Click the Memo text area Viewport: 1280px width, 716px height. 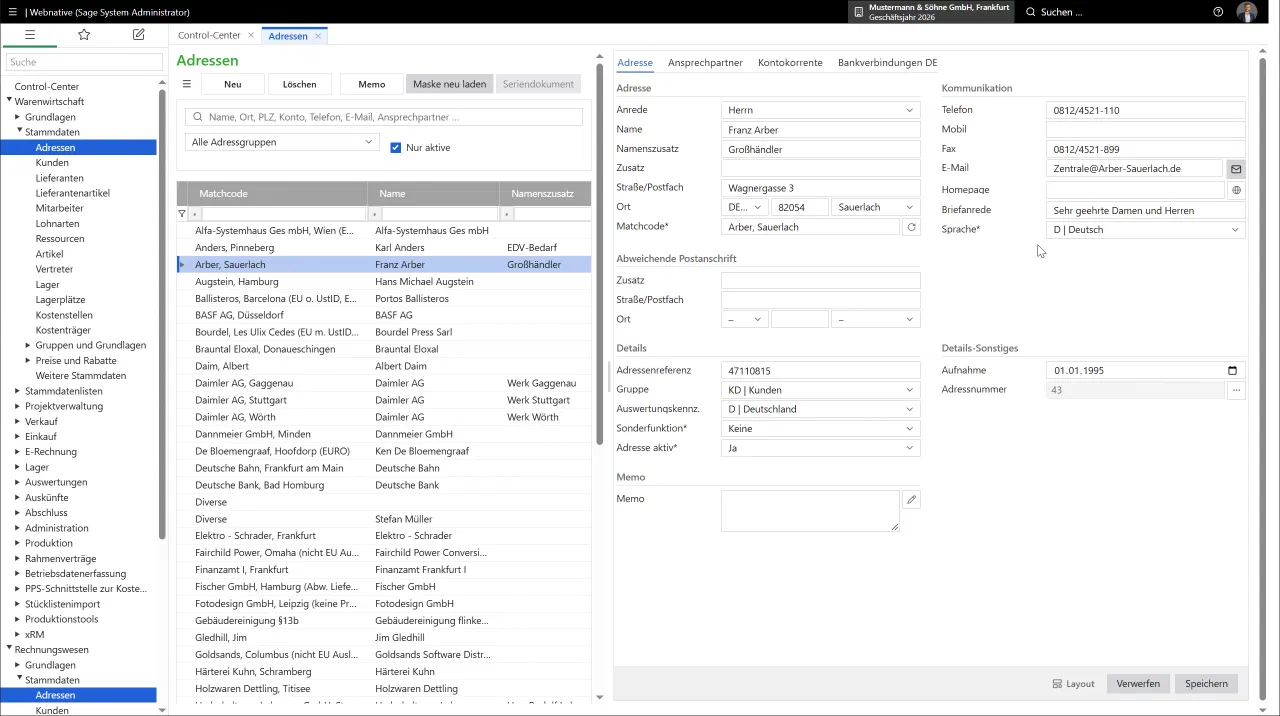[x=810, y=511]
